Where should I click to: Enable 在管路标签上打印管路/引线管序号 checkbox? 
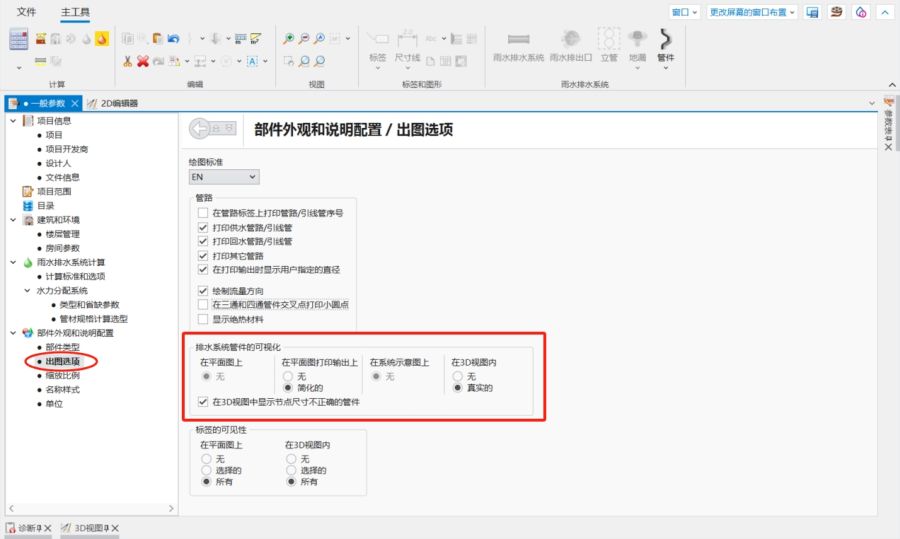pyautogui.click(x=203, y=213)
